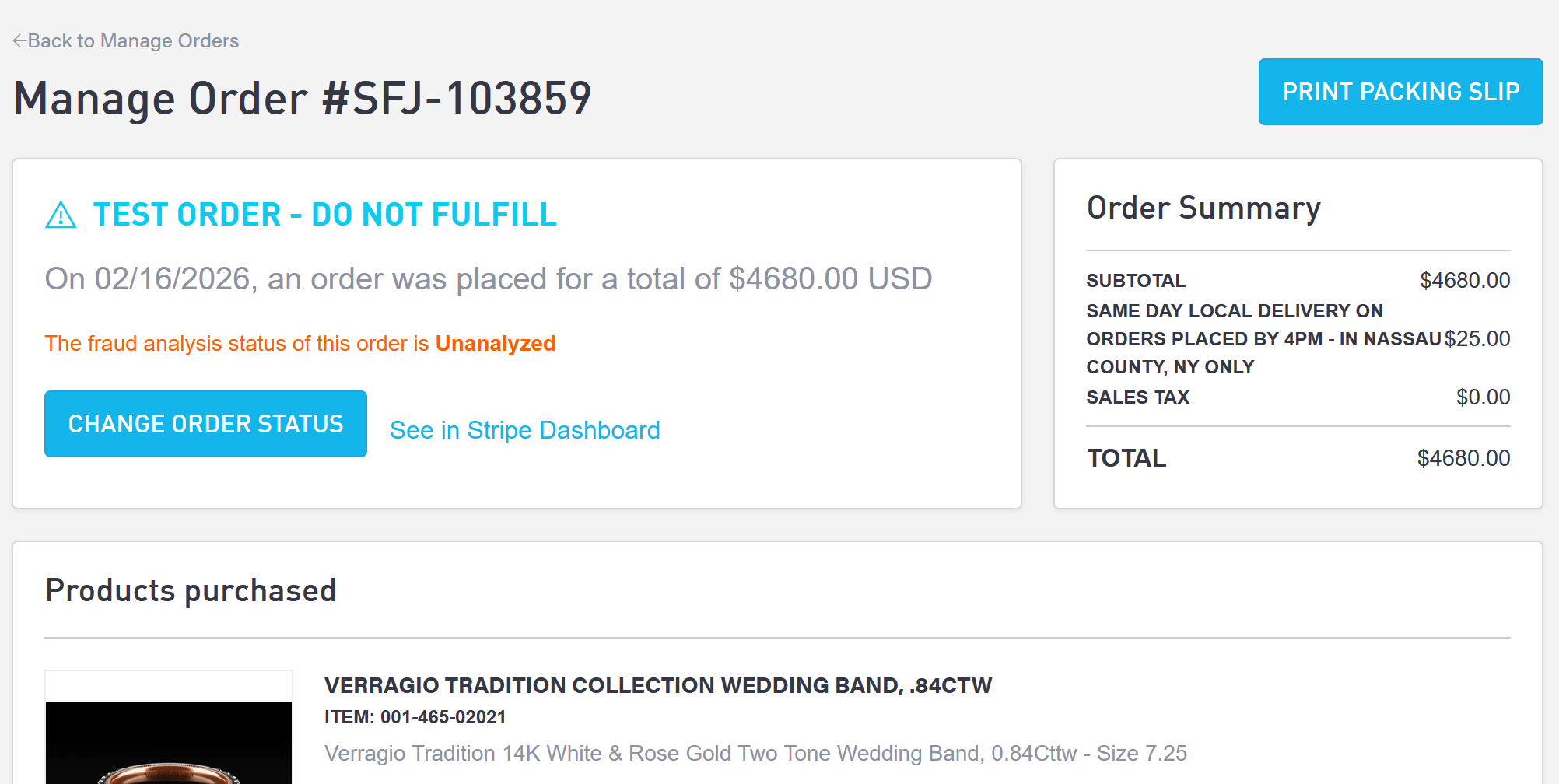1559x784 pixels.
Task: Click the order number SFJ-103859 heading
Action: pyautogui.click(x=303, y=97)
